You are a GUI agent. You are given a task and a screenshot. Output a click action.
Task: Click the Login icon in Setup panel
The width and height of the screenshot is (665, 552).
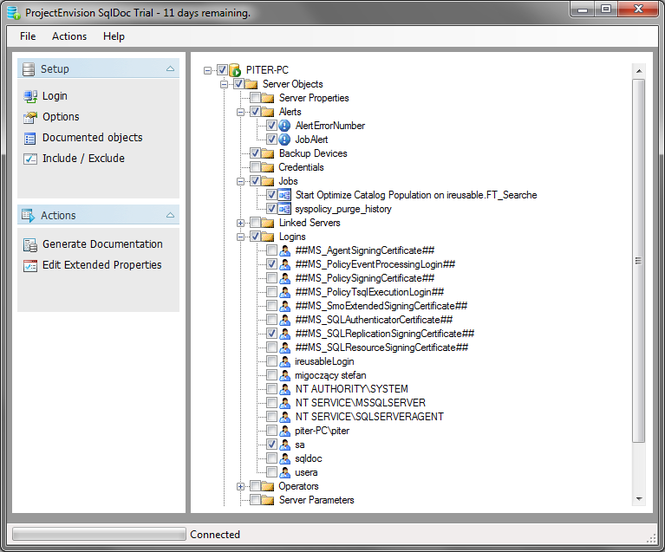click(30, 96)
